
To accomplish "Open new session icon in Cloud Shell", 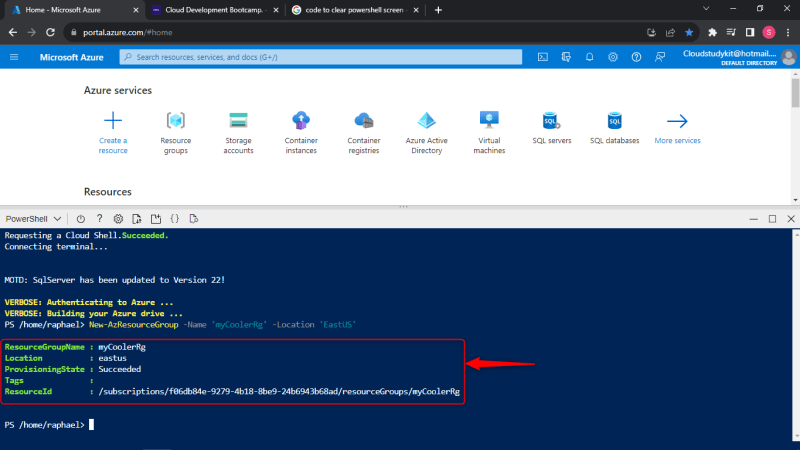I will click(156, 219).
